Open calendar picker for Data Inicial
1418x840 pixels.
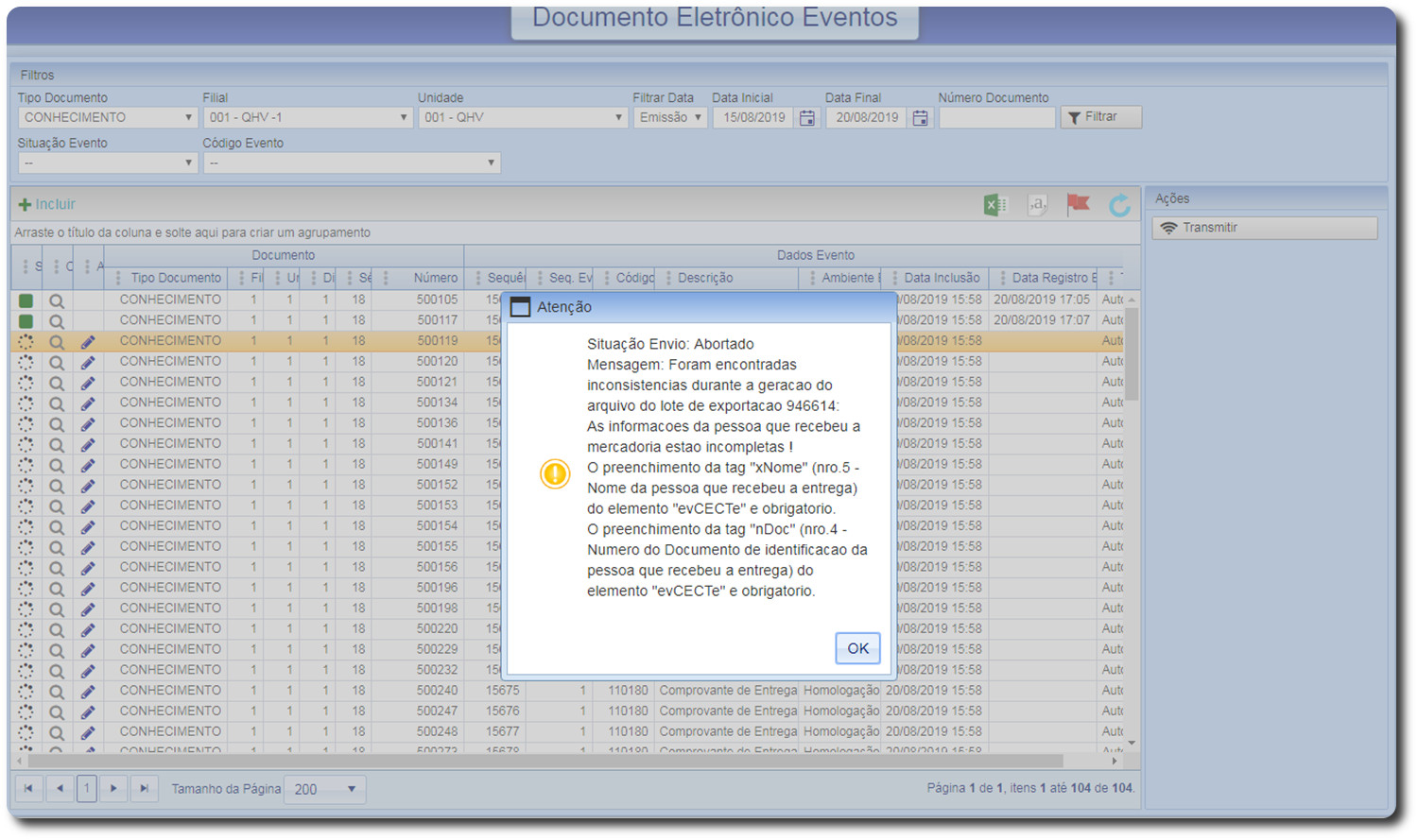point(807,118)
